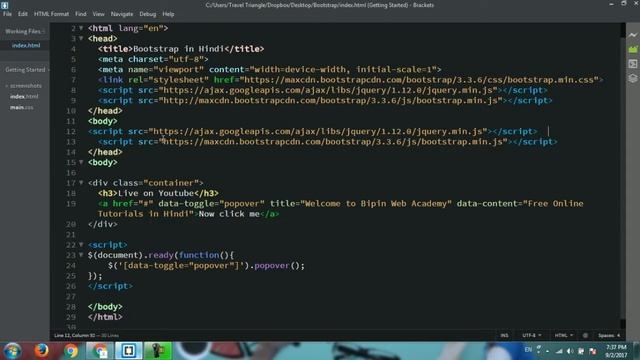Open the Edit menu

22,14
